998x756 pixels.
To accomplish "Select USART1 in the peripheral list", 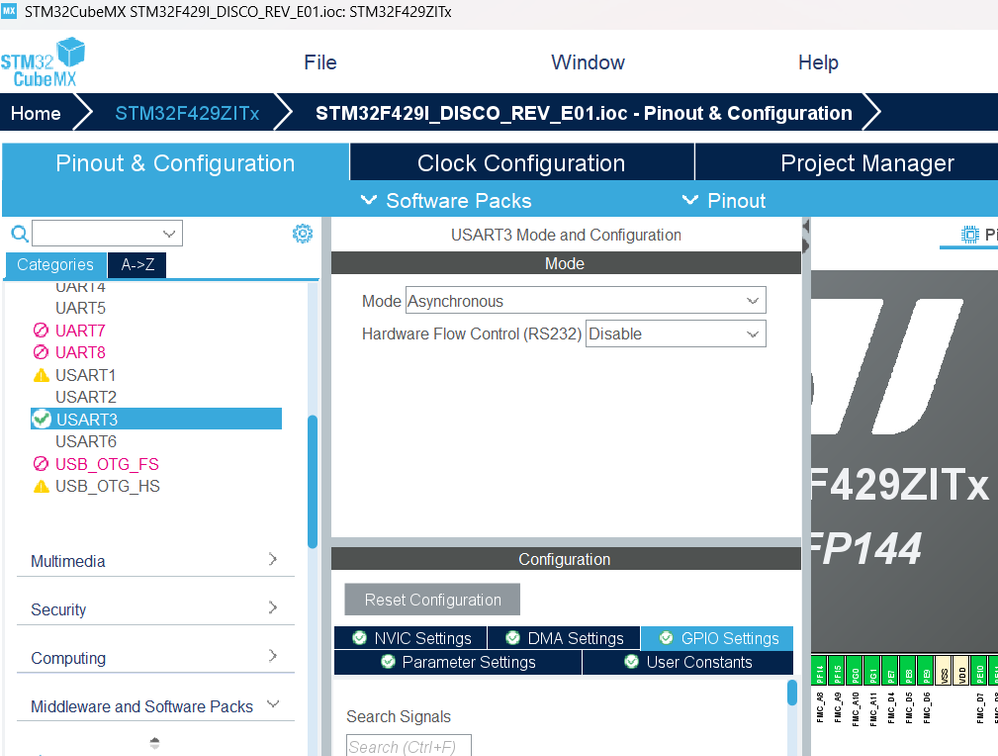I will pyautogui.click(x=85, y=375).
